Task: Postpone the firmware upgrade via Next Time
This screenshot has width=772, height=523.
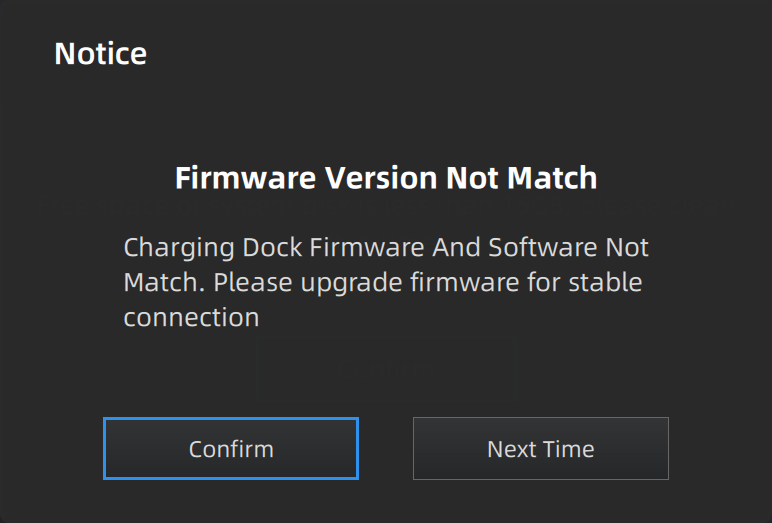Action: coord(540,449)
